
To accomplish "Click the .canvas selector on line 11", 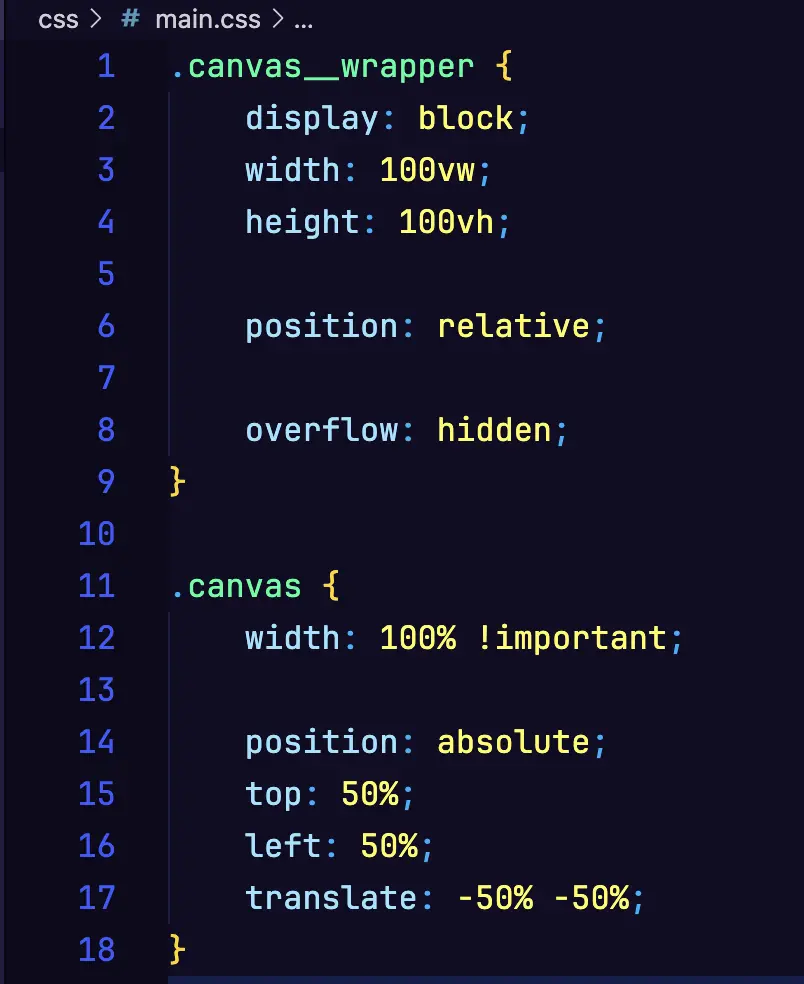I will (236, 585).
